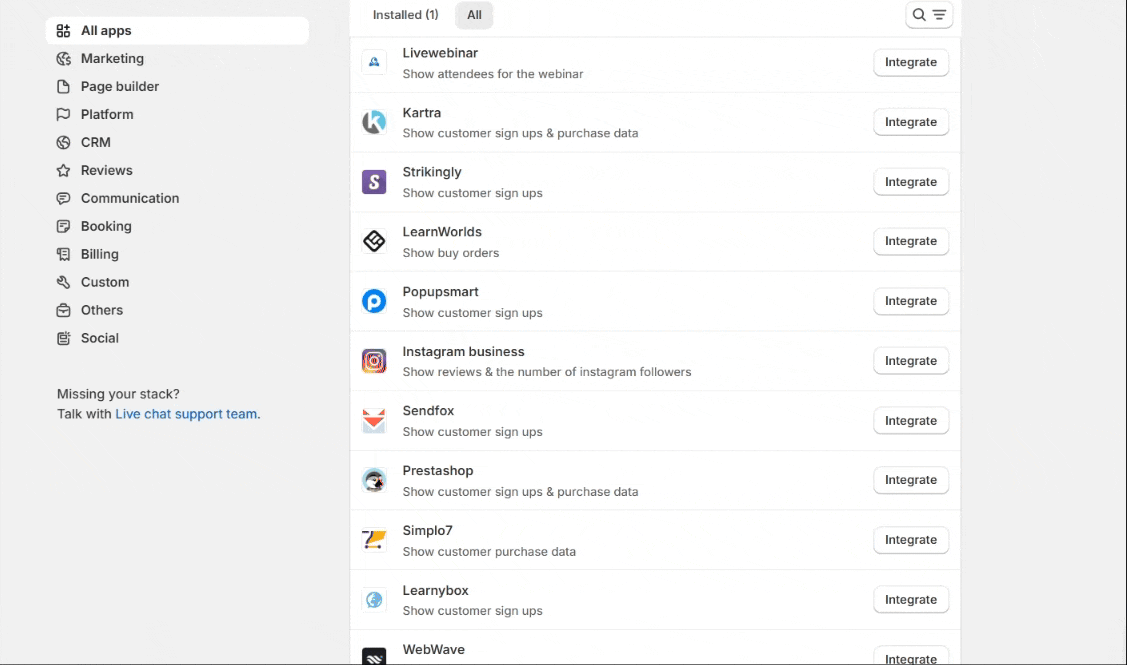1127x665 pixels.
Task: Click the LearnWorlds app name
Action: click(x=442, y=232)
